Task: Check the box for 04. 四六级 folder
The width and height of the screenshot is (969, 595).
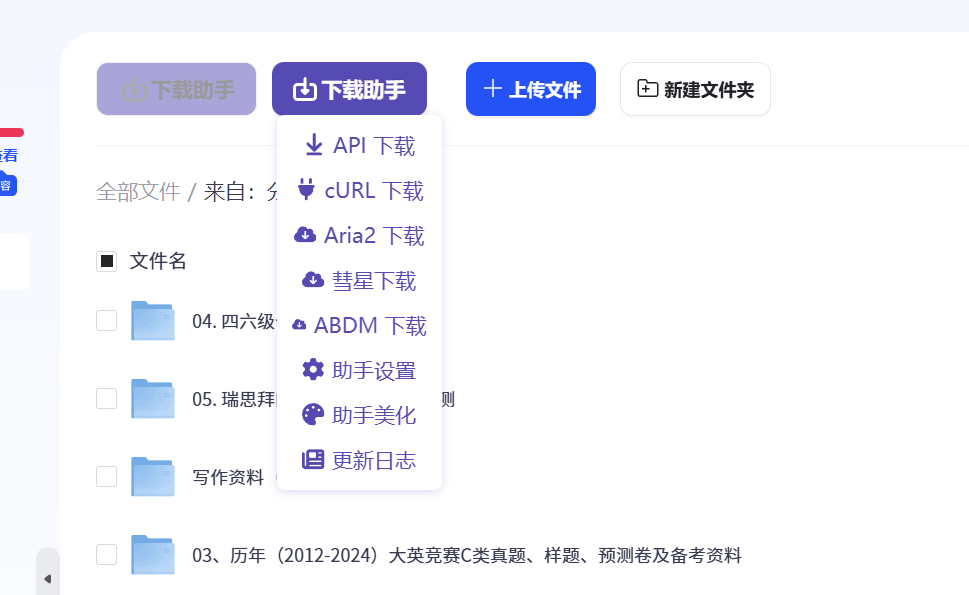Action: tap(107, 321)
